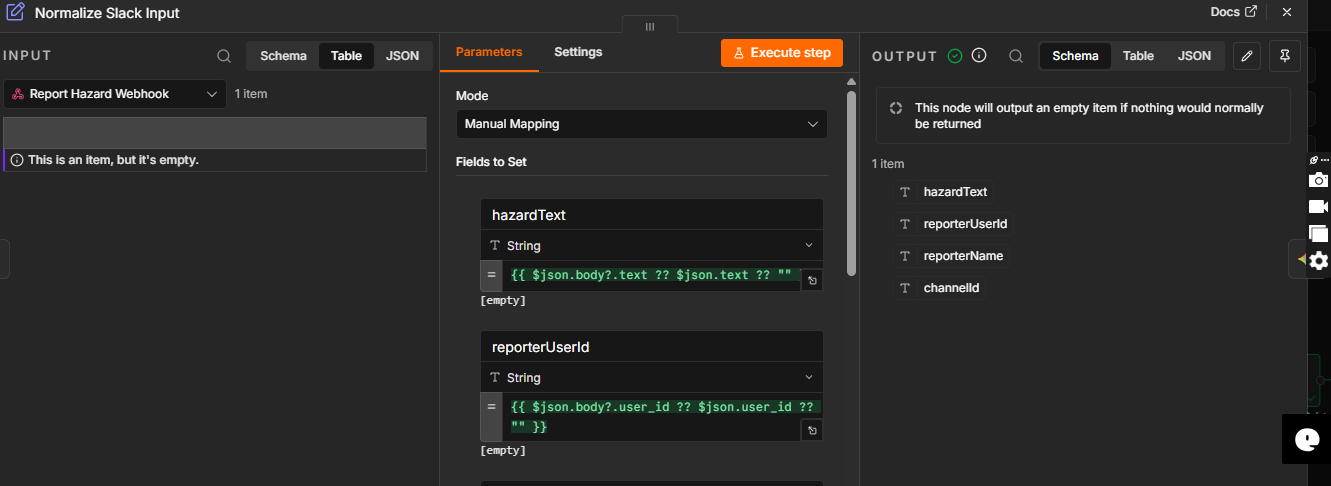Image resolution: width=1331 pixels, height=486 pixels.
Task: Open expression editor for hazardText
Action: click(x=812, y=281)
